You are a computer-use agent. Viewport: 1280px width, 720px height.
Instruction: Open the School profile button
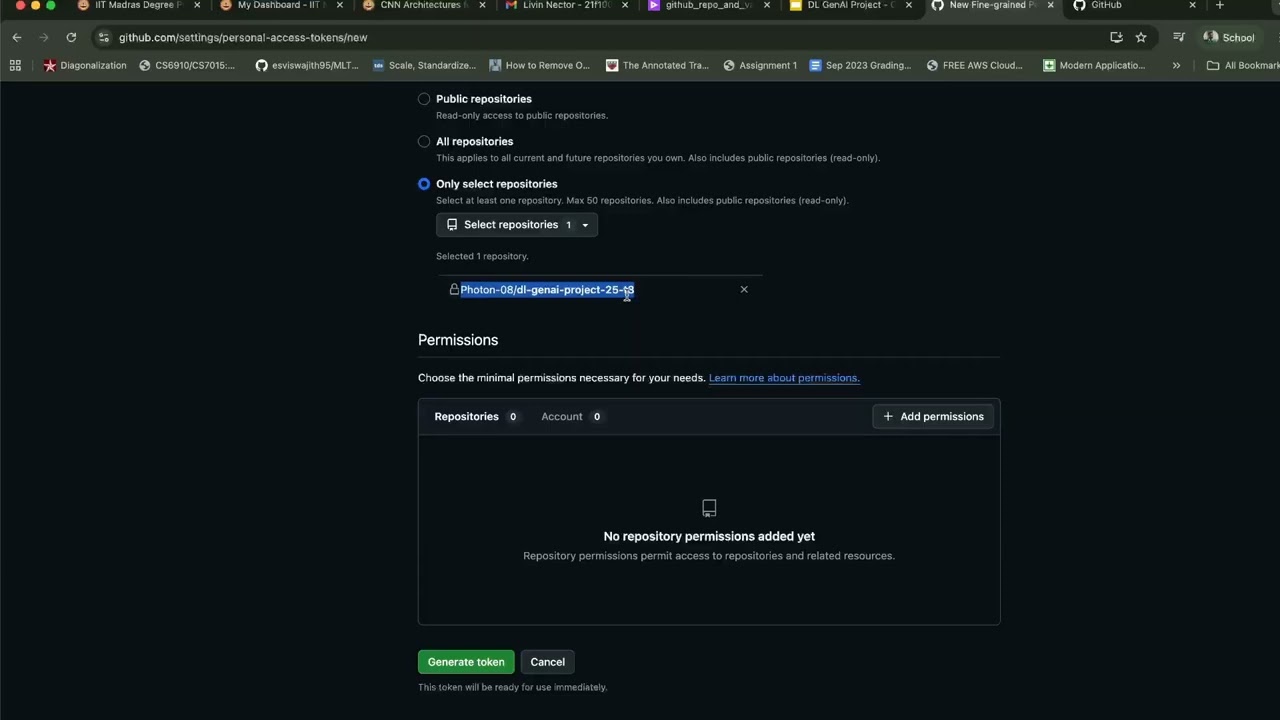click(x=1229, y=37)
